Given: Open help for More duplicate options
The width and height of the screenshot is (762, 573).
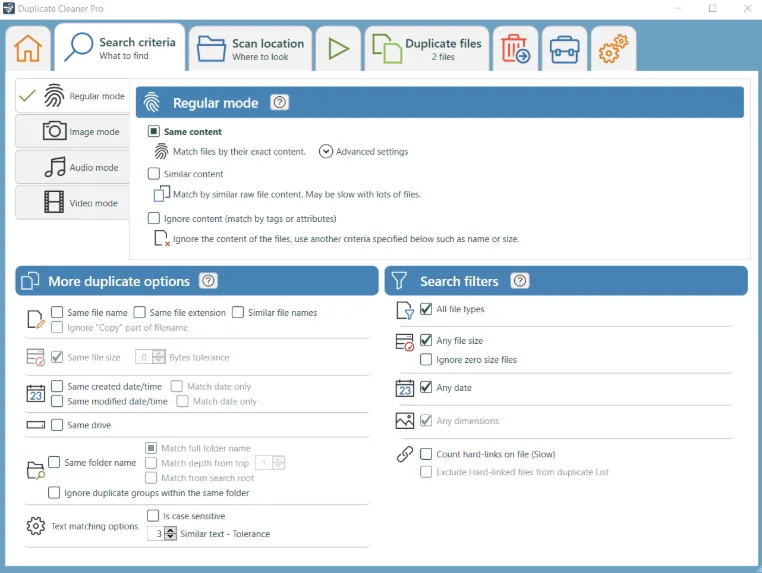Looking at the screenshot, I should [x=208, y=280].
